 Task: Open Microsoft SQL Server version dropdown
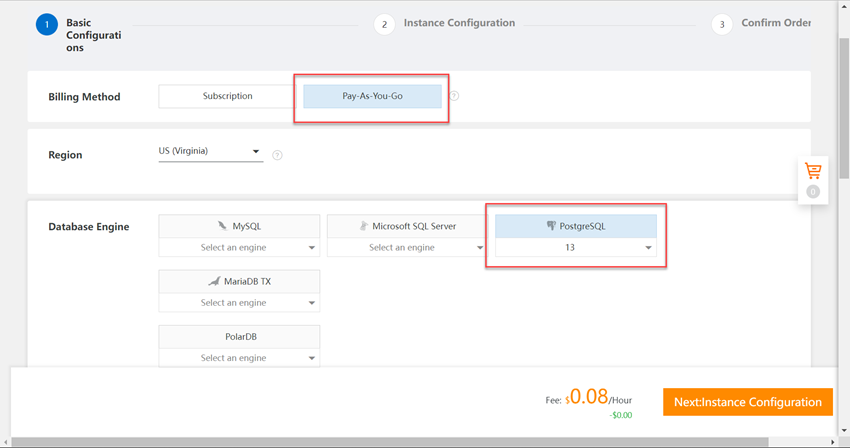coord(408,247)
